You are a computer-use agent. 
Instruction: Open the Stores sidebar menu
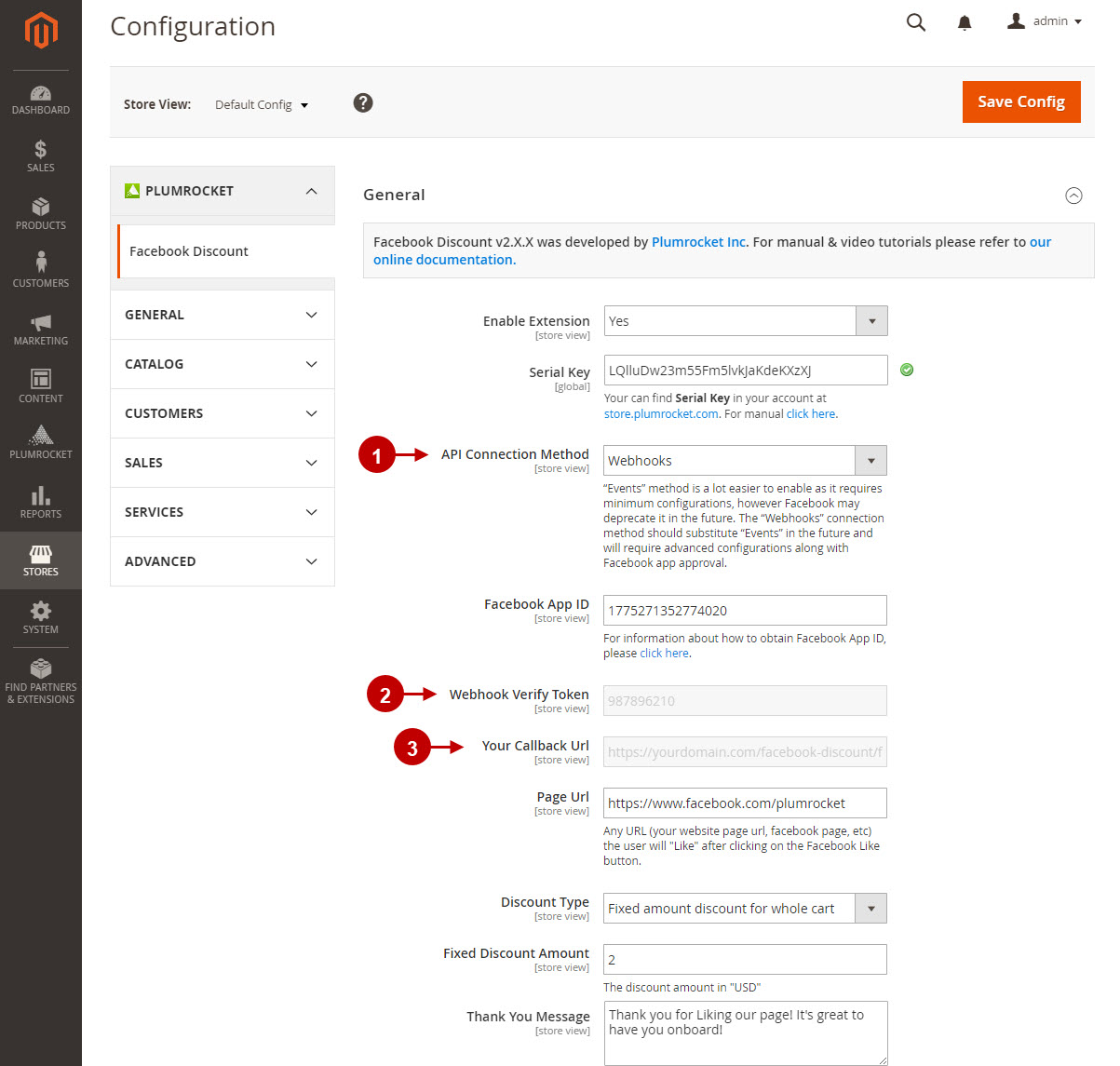coord(41,560)
